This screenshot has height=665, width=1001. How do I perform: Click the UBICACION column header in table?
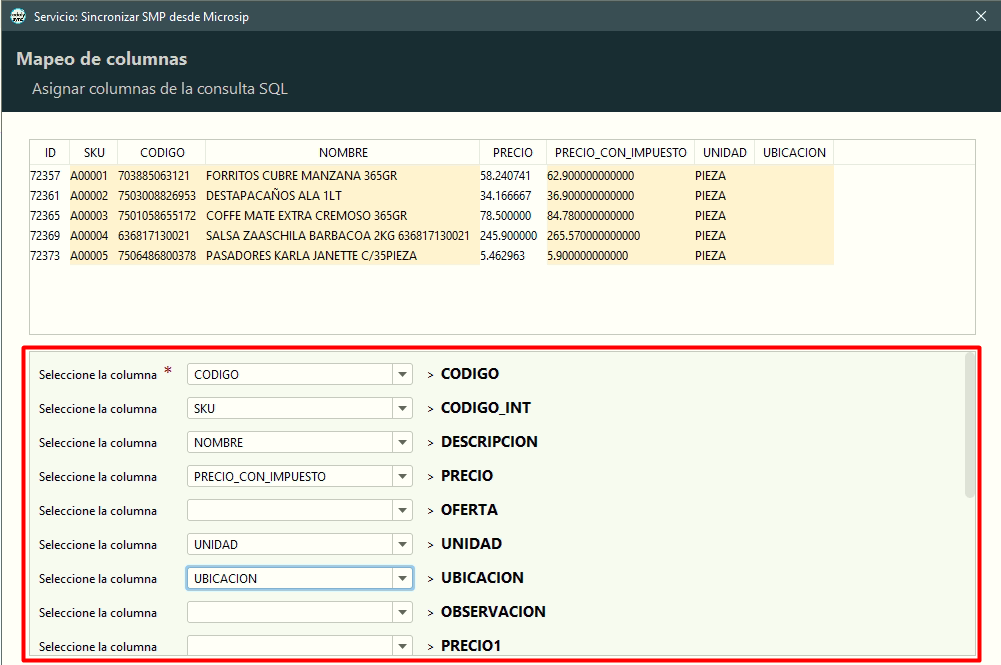pyautogui.click(x=794, y=153)
